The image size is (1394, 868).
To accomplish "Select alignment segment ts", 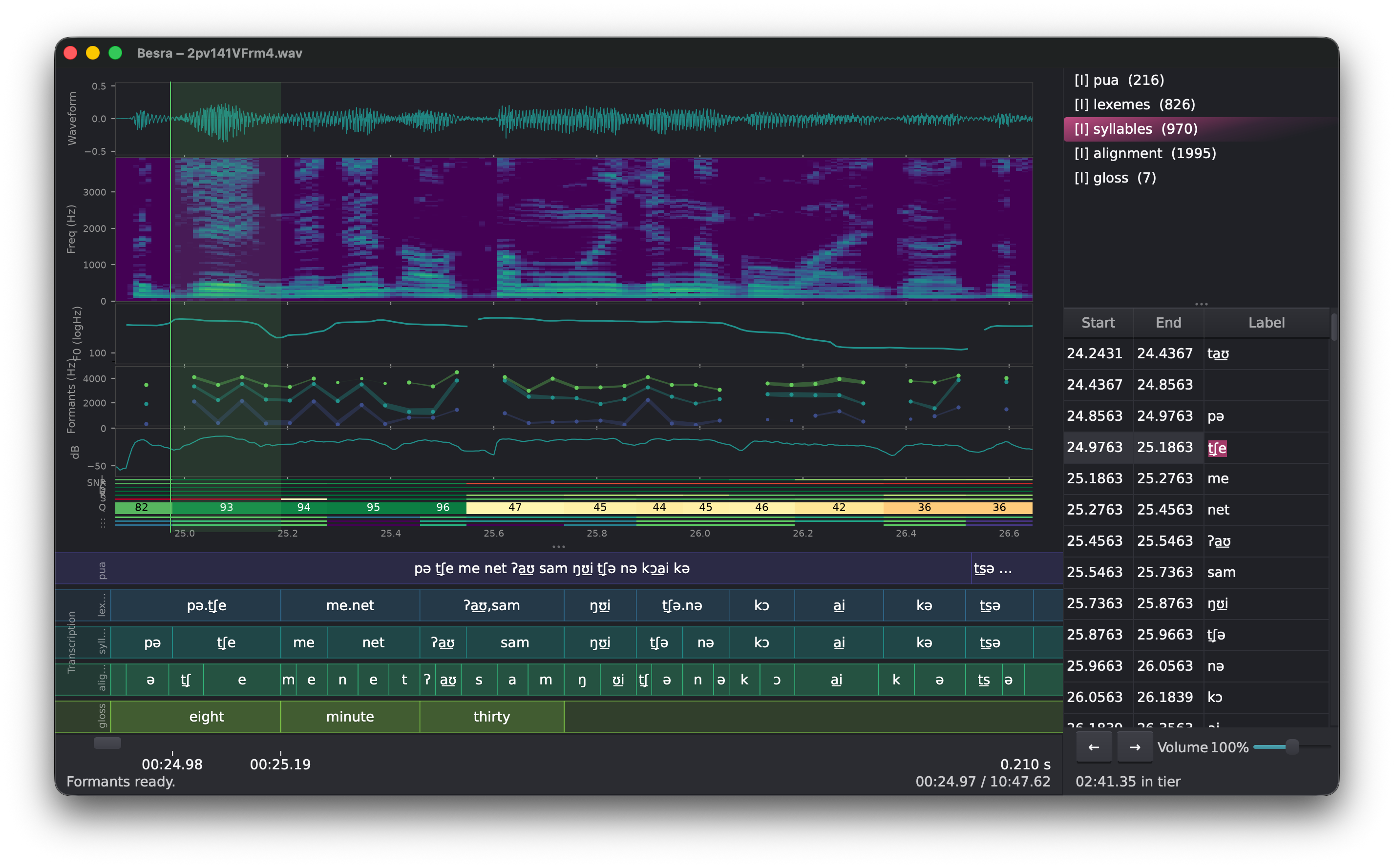I will pyautogui.click(x=983, y=680).
